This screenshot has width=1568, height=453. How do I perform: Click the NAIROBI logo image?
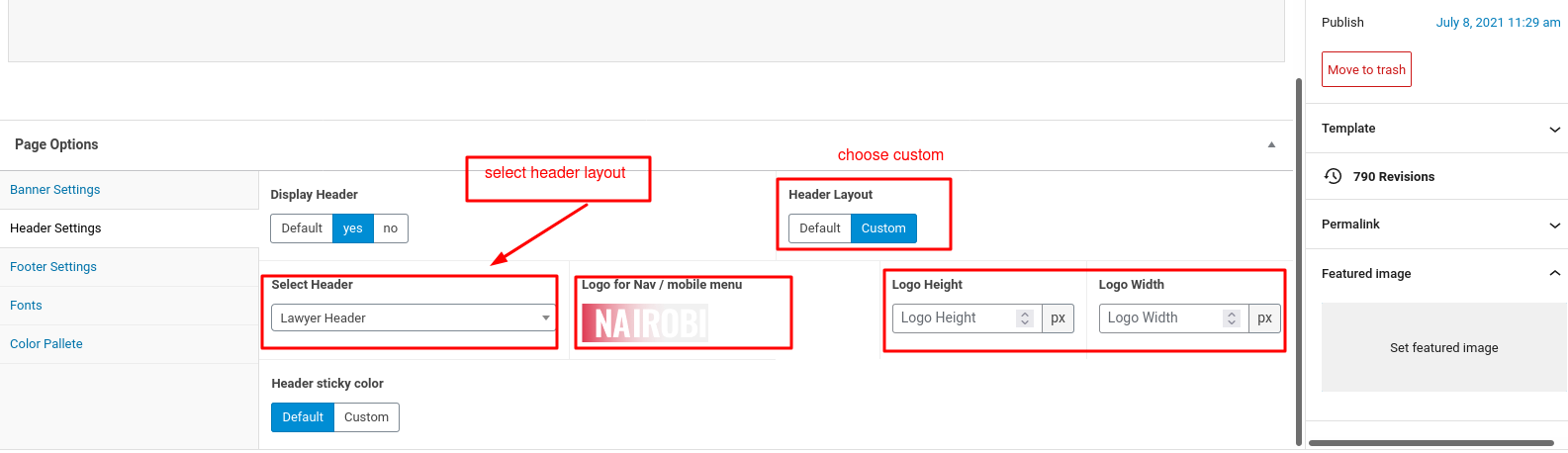[x=645, y=322]
